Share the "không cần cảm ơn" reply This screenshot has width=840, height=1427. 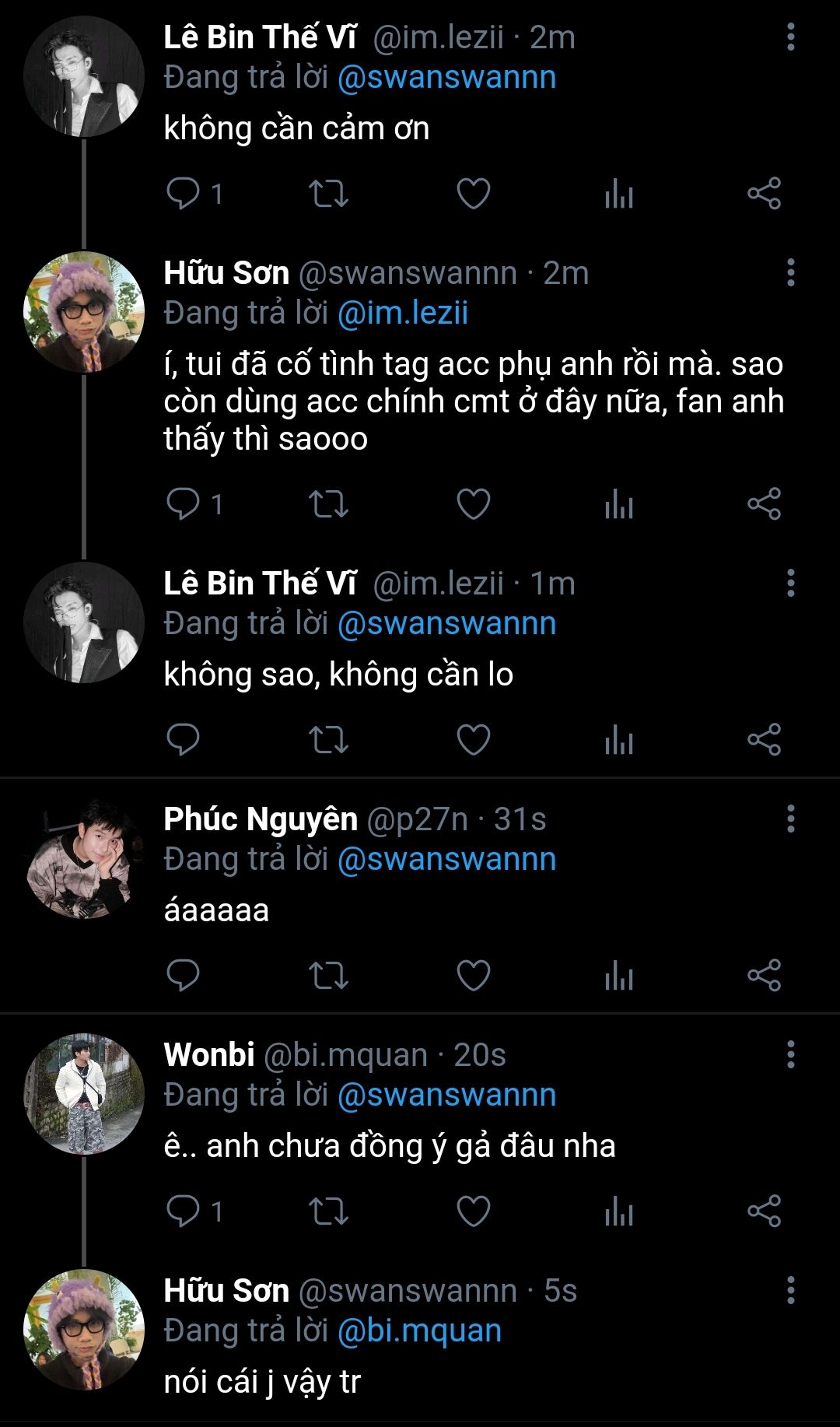pyautogui.click(x=764, y=194)
